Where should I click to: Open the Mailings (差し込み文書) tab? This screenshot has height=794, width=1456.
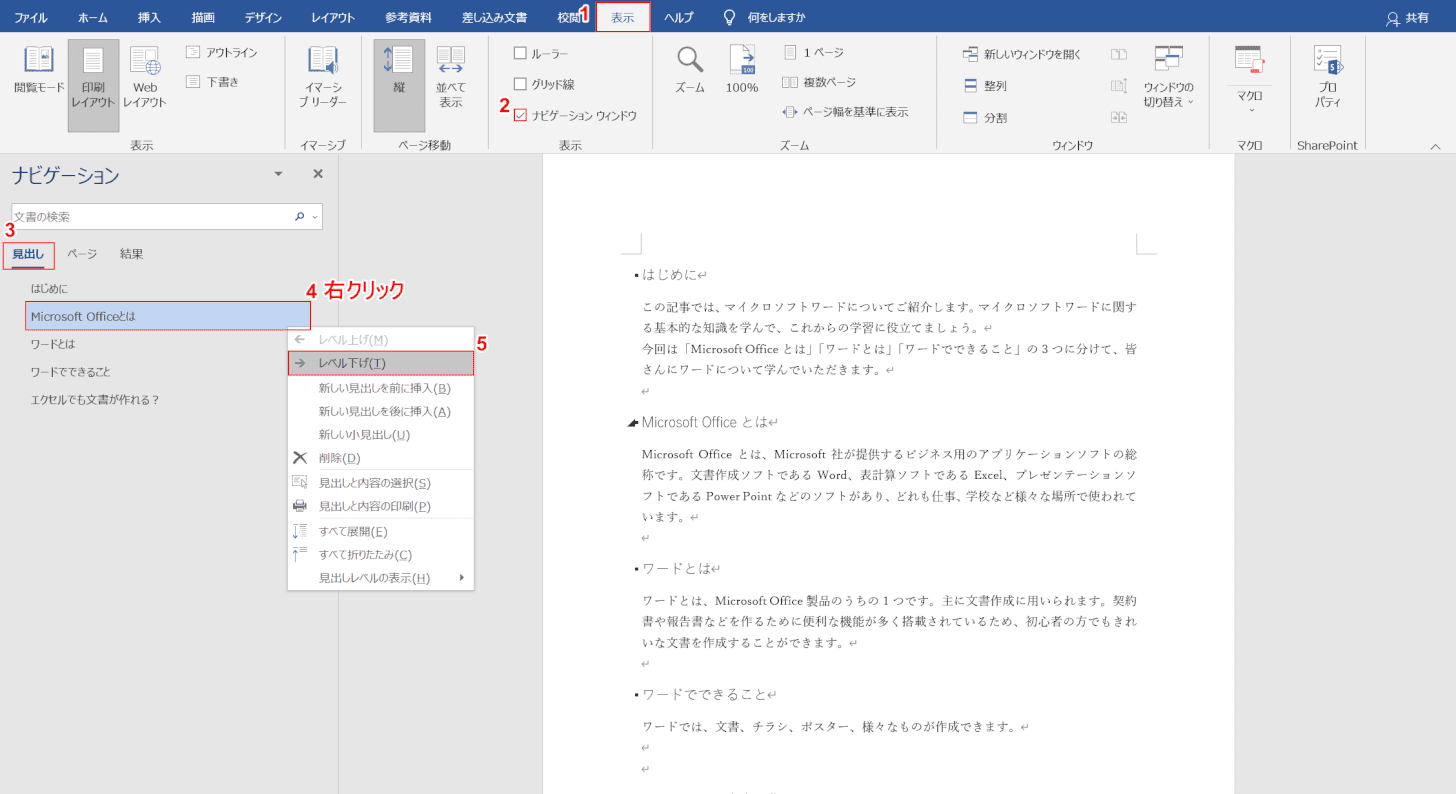click(494, 18)
